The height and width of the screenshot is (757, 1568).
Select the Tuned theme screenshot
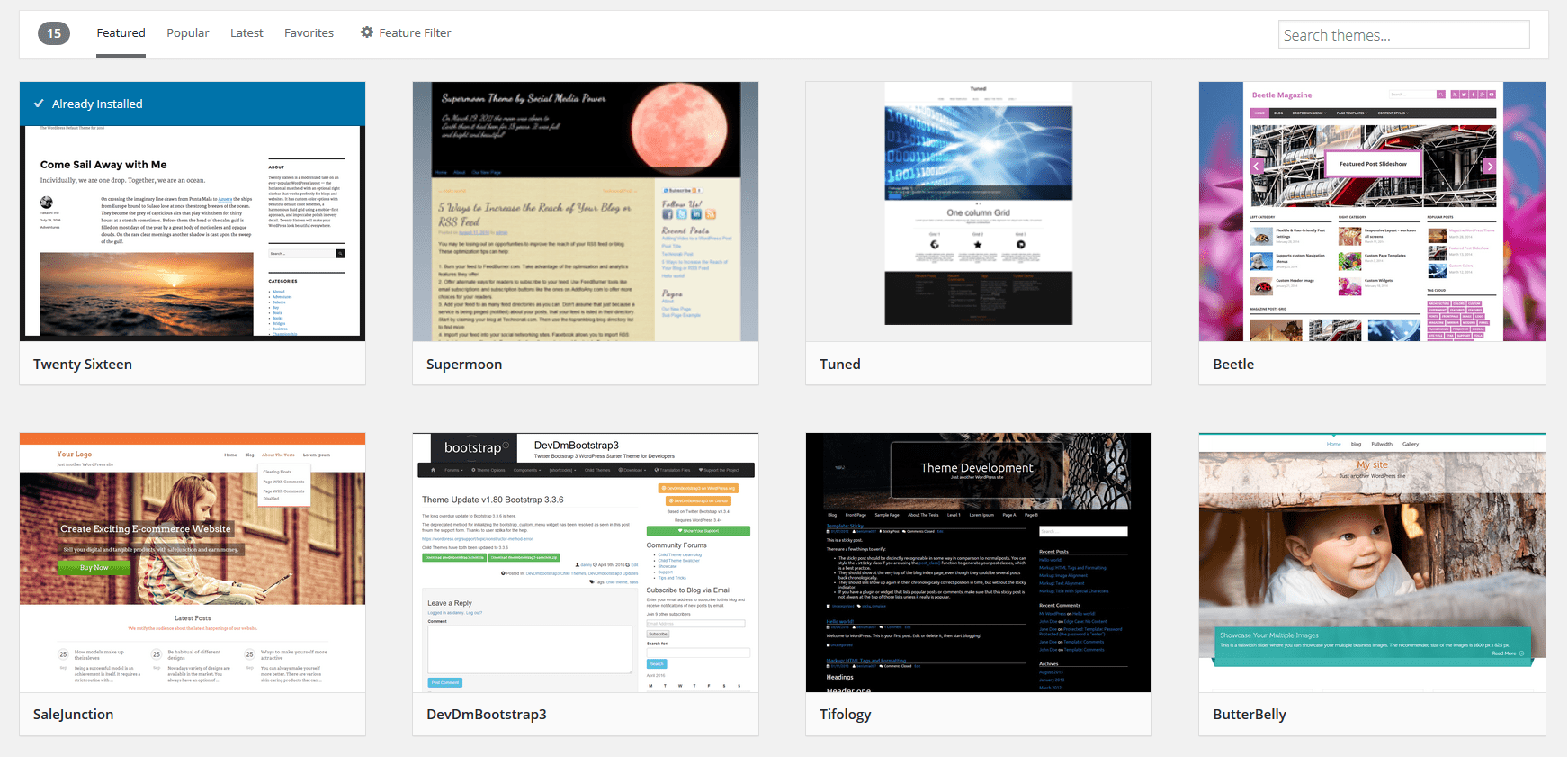click(978, 212)
